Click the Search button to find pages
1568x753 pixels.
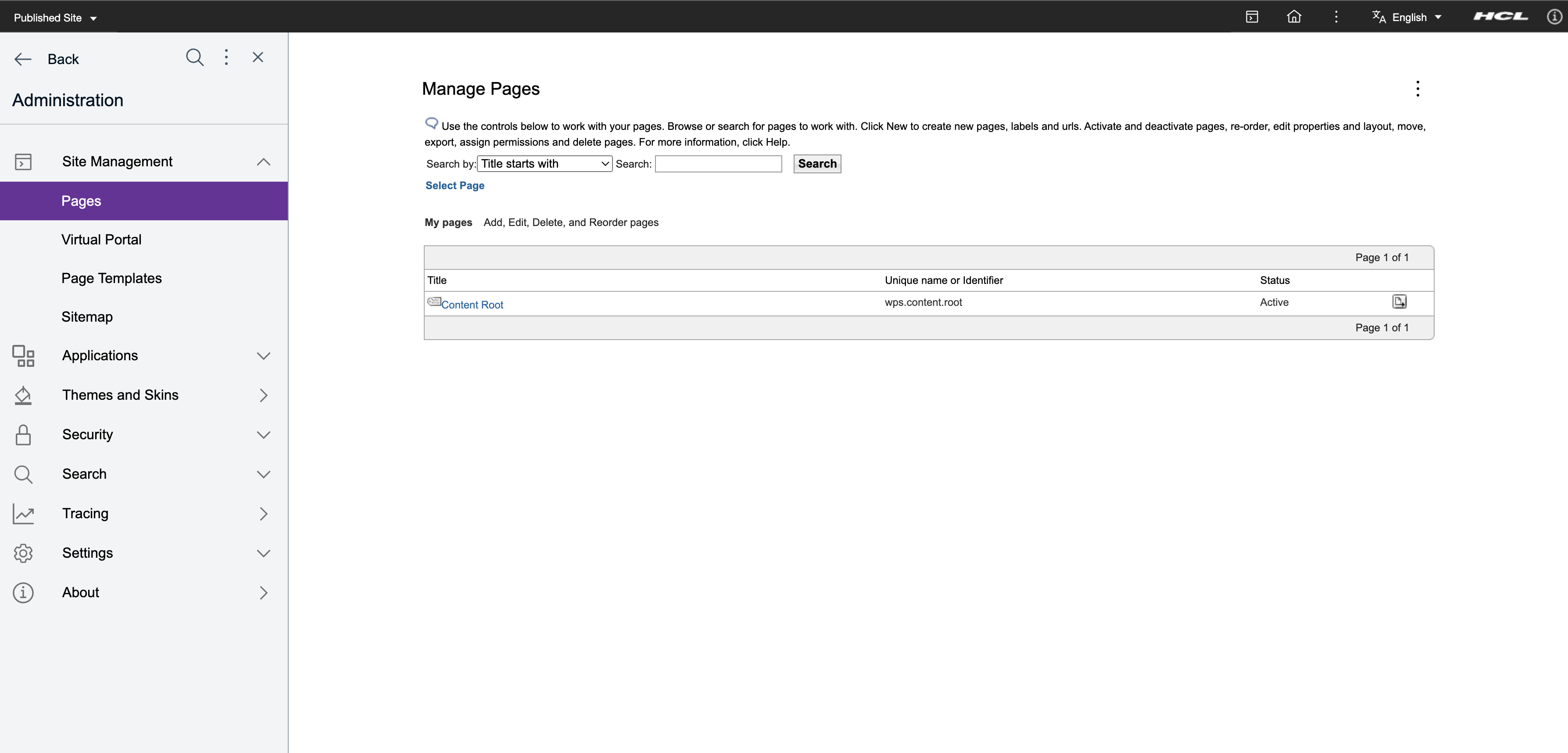818,163
